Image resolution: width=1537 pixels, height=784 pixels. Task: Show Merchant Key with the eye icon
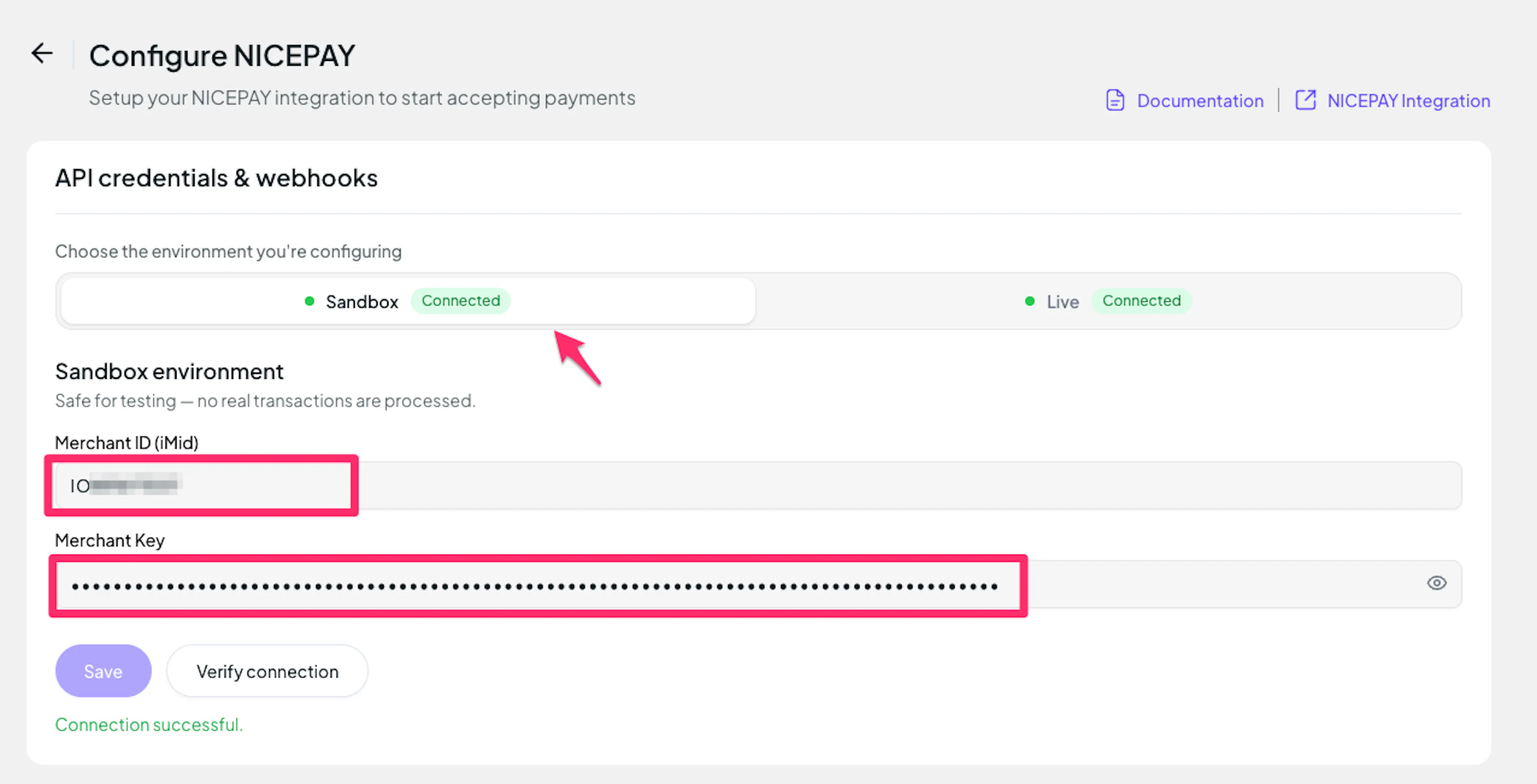[x=1436, y=583]
